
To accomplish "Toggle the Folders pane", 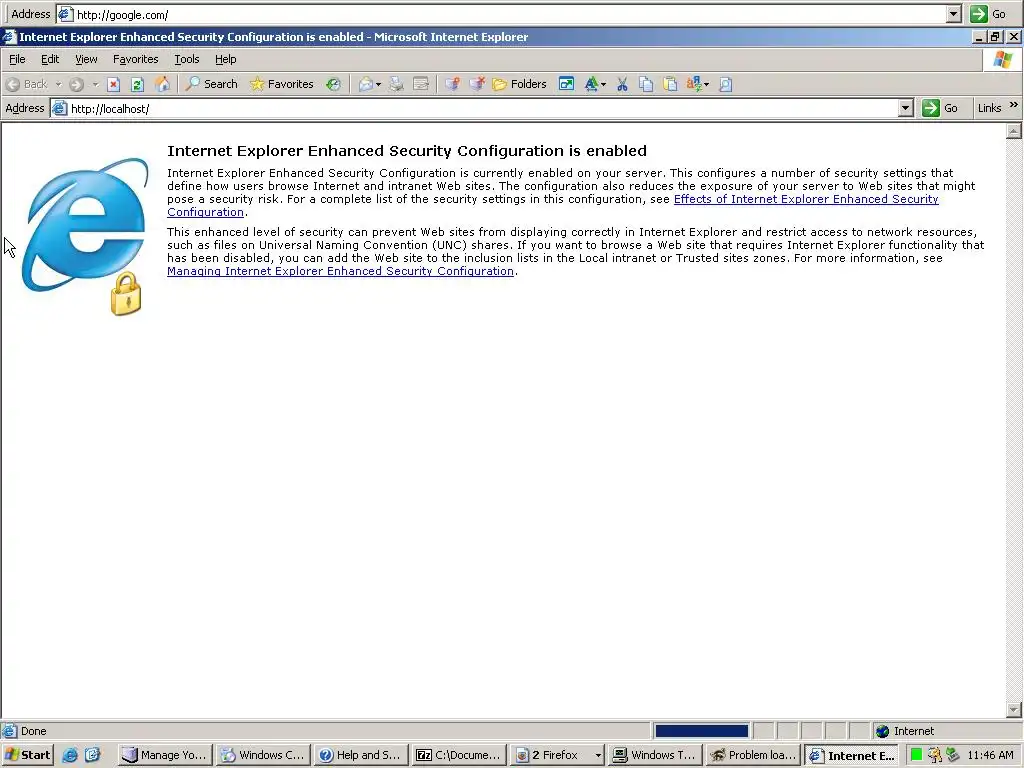I will (519, 84).
